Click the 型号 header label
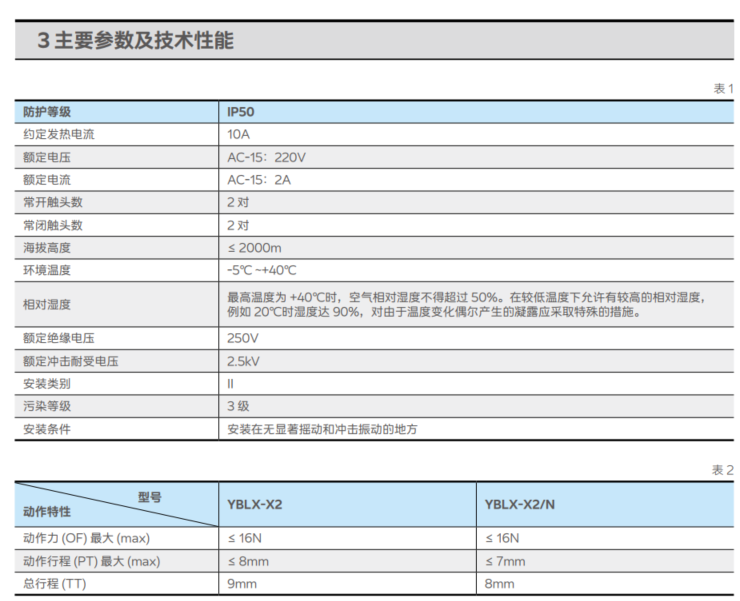Viewport: 740px width, 601px height. (x=150, y=497)
